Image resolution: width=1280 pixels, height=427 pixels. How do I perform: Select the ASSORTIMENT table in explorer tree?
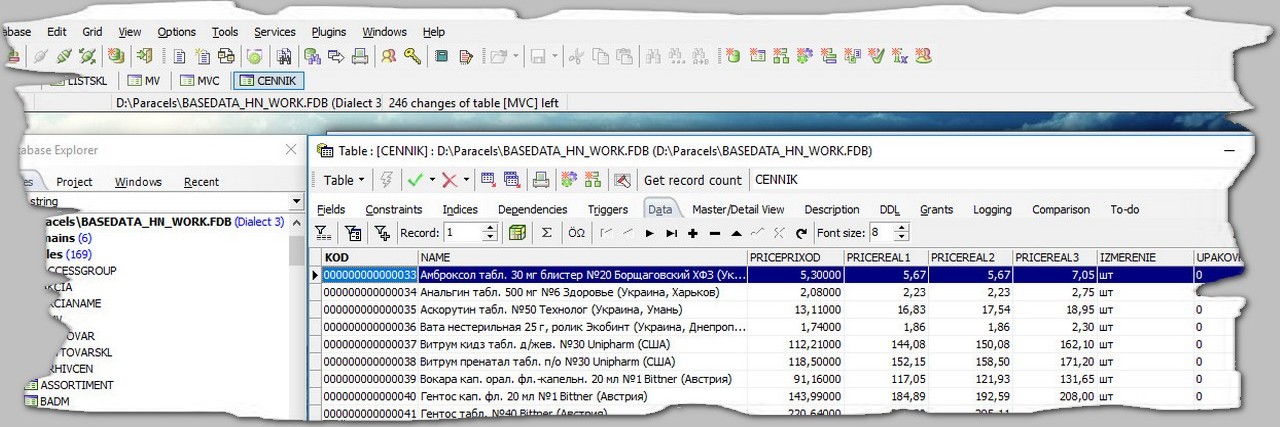tap(76, 385)
